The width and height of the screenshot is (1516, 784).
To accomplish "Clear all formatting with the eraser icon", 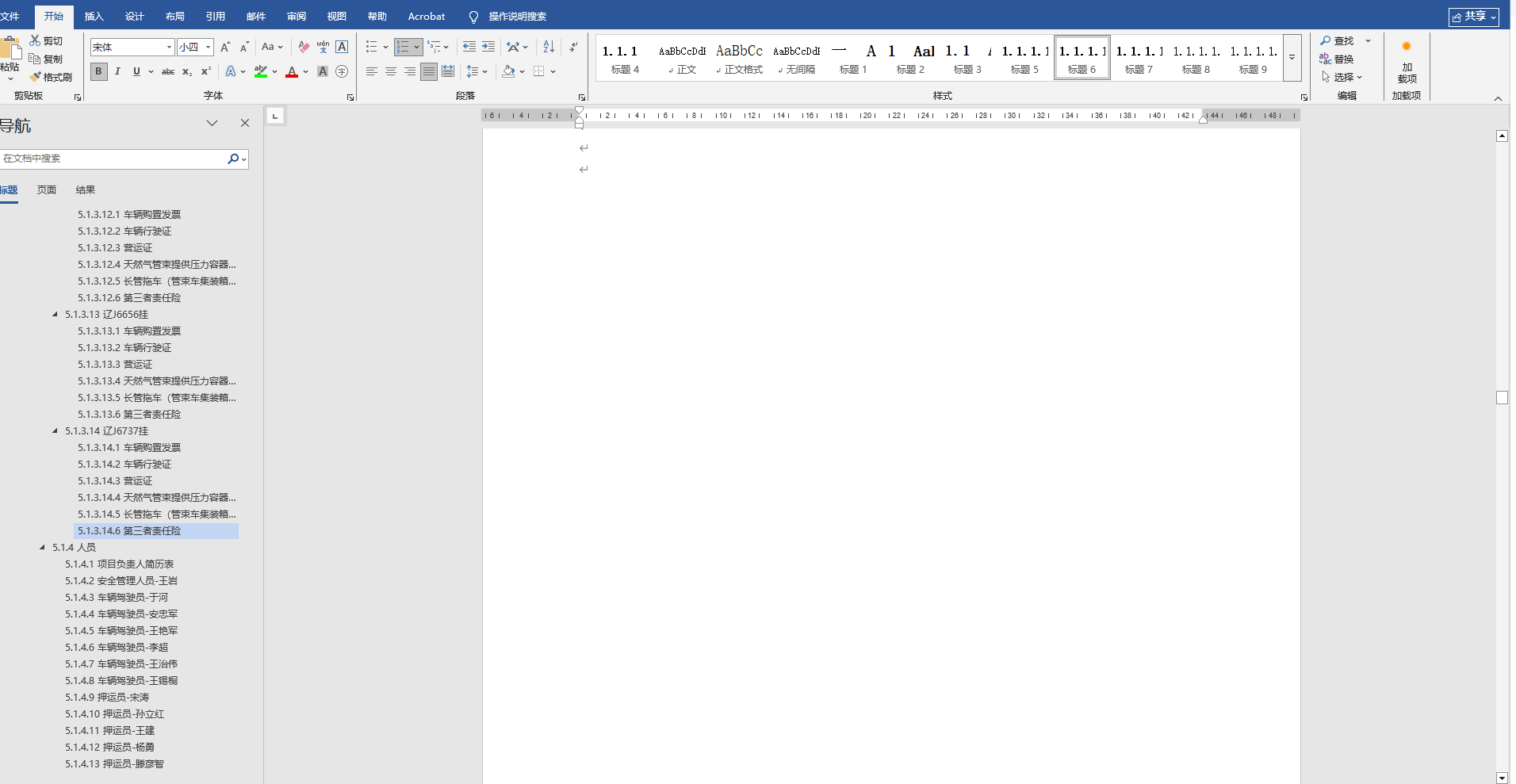I will pos(304,48).
